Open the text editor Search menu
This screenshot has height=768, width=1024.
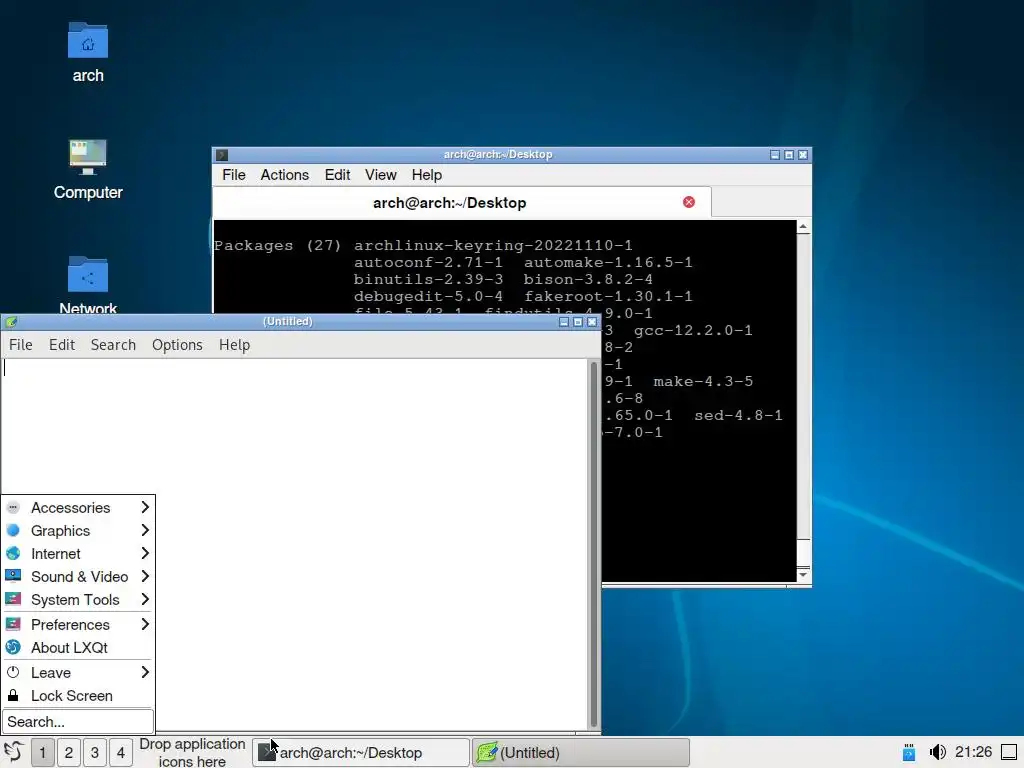point(114,345)
